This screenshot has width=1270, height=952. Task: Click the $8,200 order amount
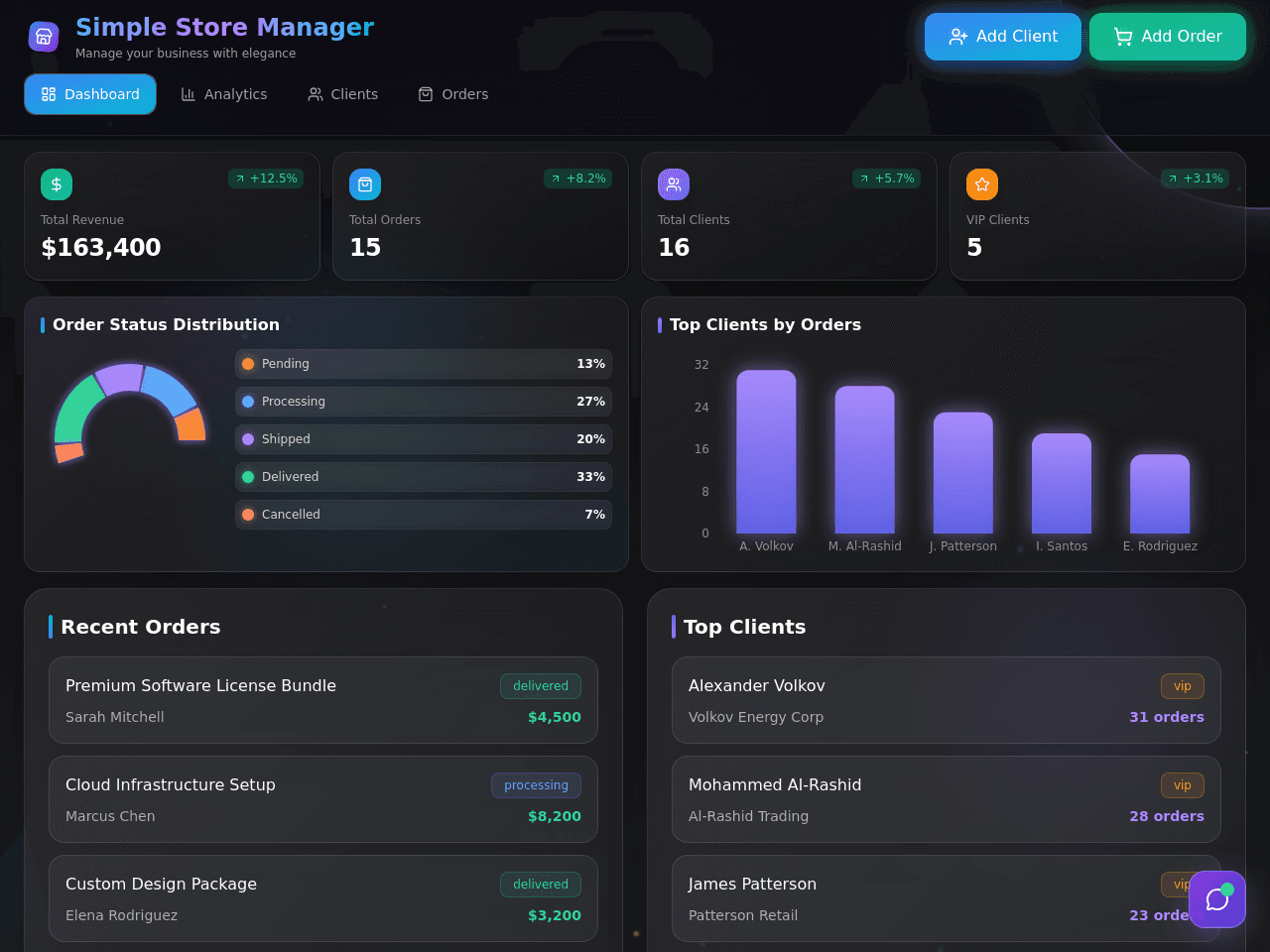click(555, 816)
